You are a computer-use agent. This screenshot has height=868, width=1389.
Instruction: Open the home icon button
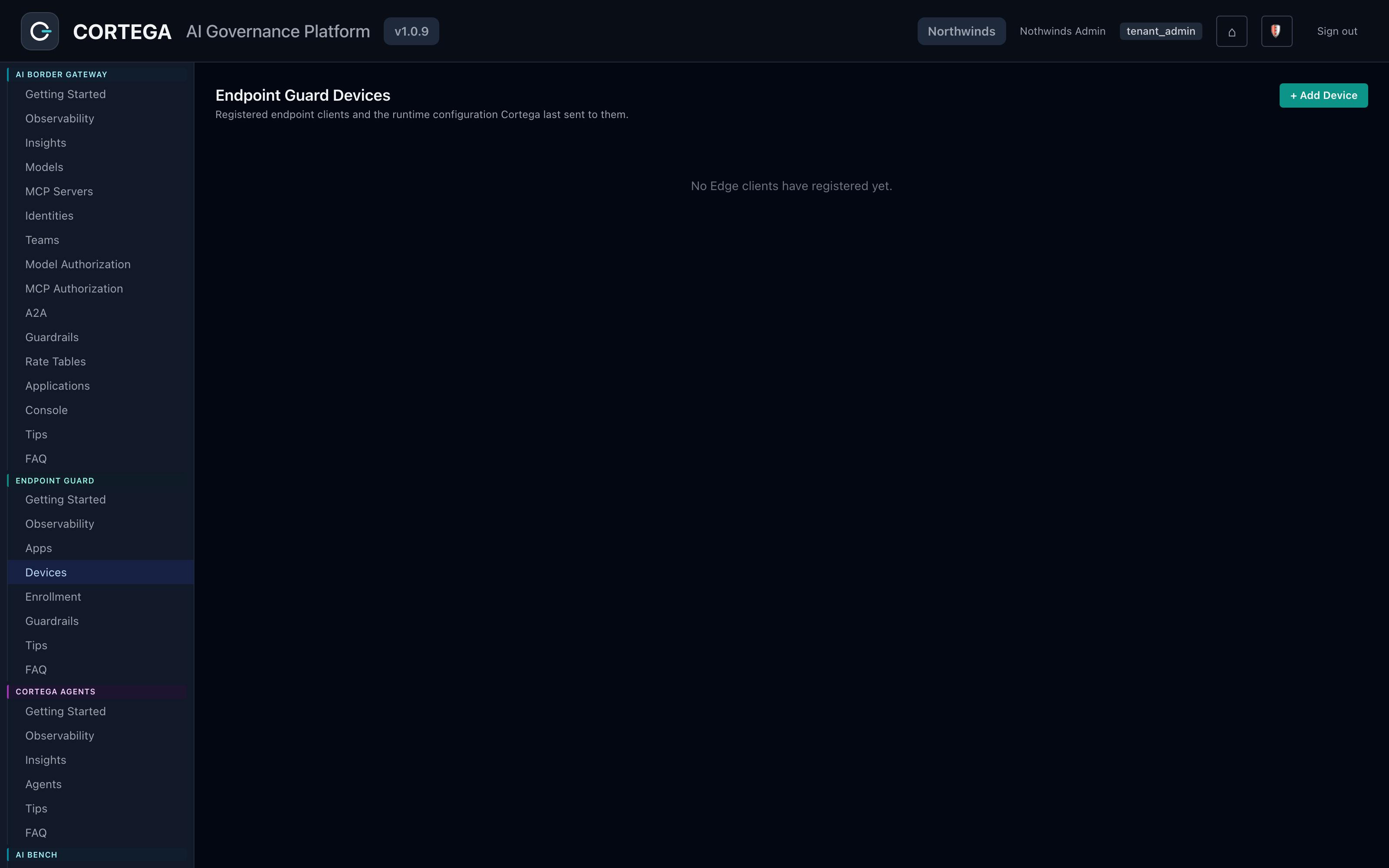(x=1231, y=31)
